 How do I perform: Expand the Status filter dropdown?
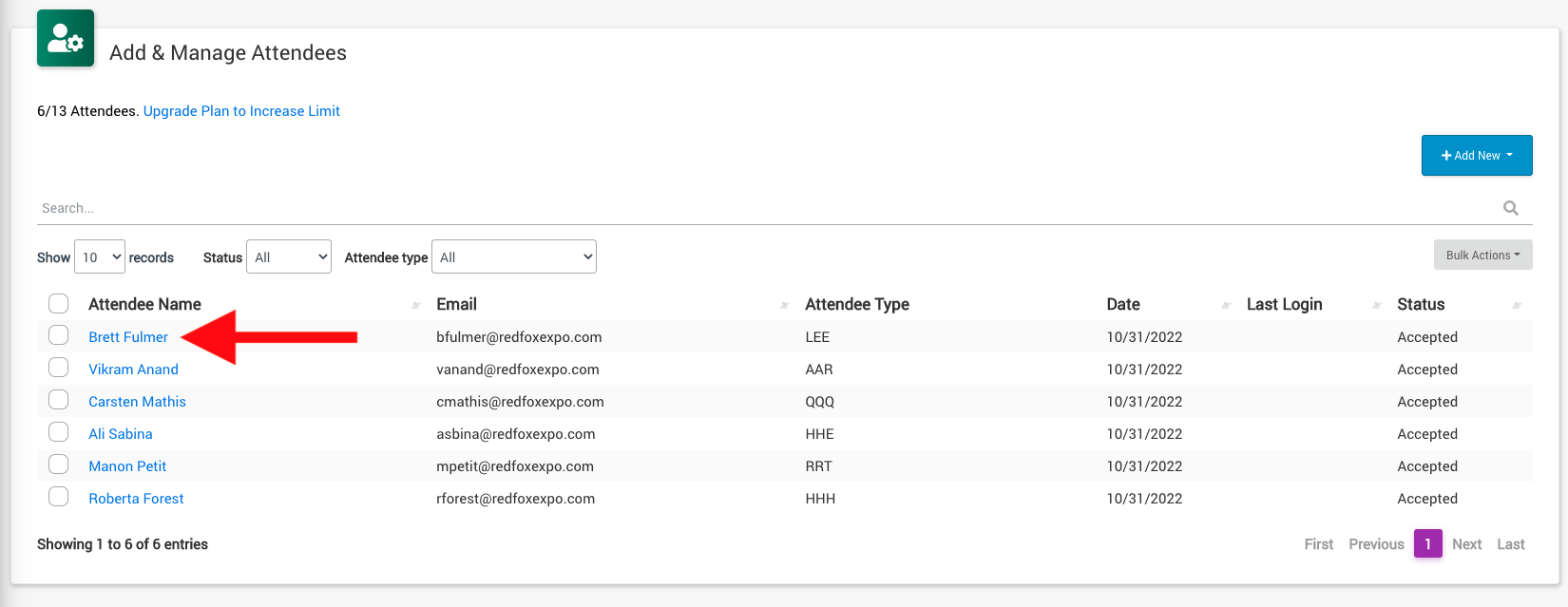(289, 257)
